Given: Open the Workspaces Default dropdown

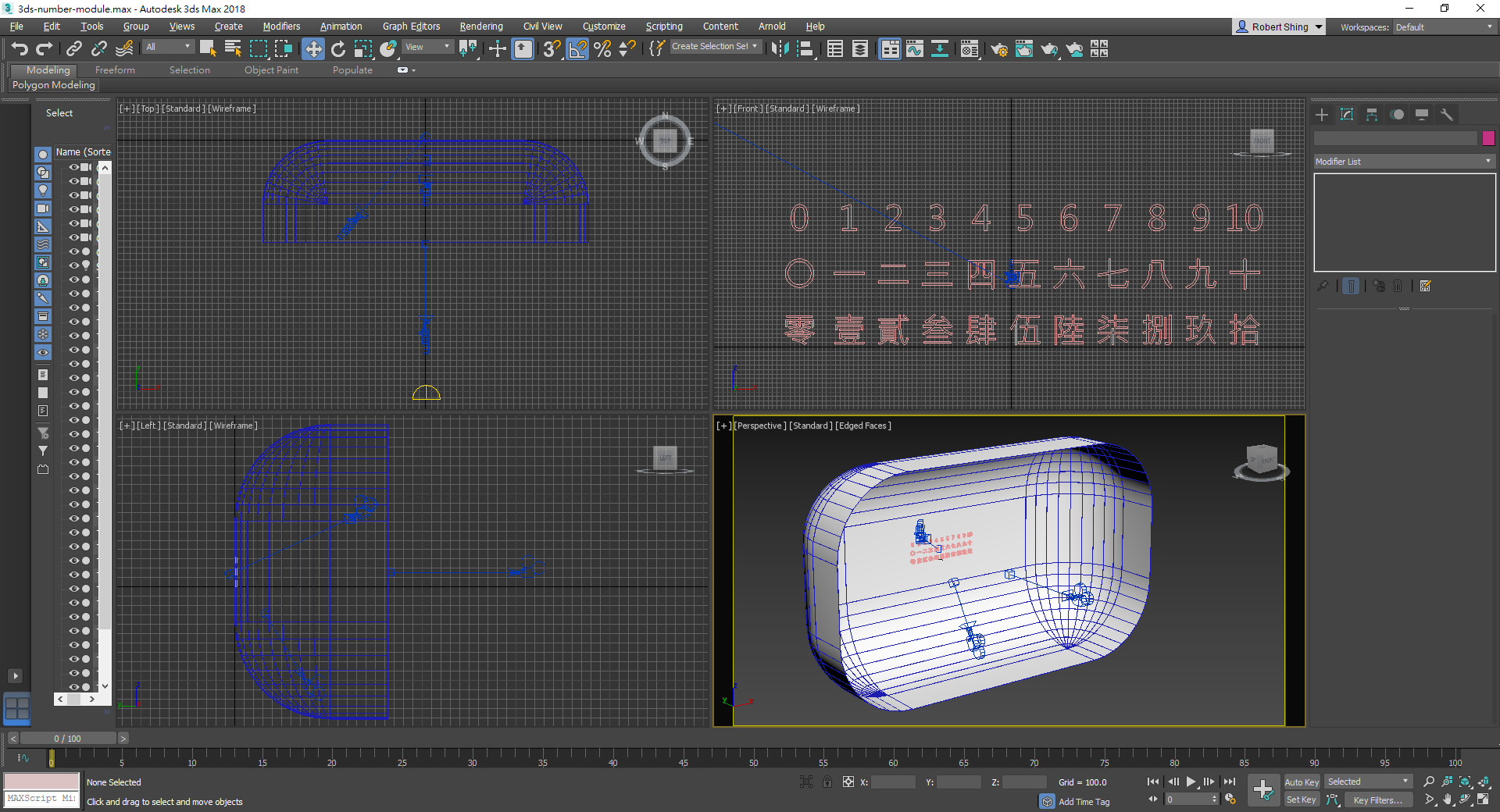Looking at the screenshot, I should tap(1444, 27).
